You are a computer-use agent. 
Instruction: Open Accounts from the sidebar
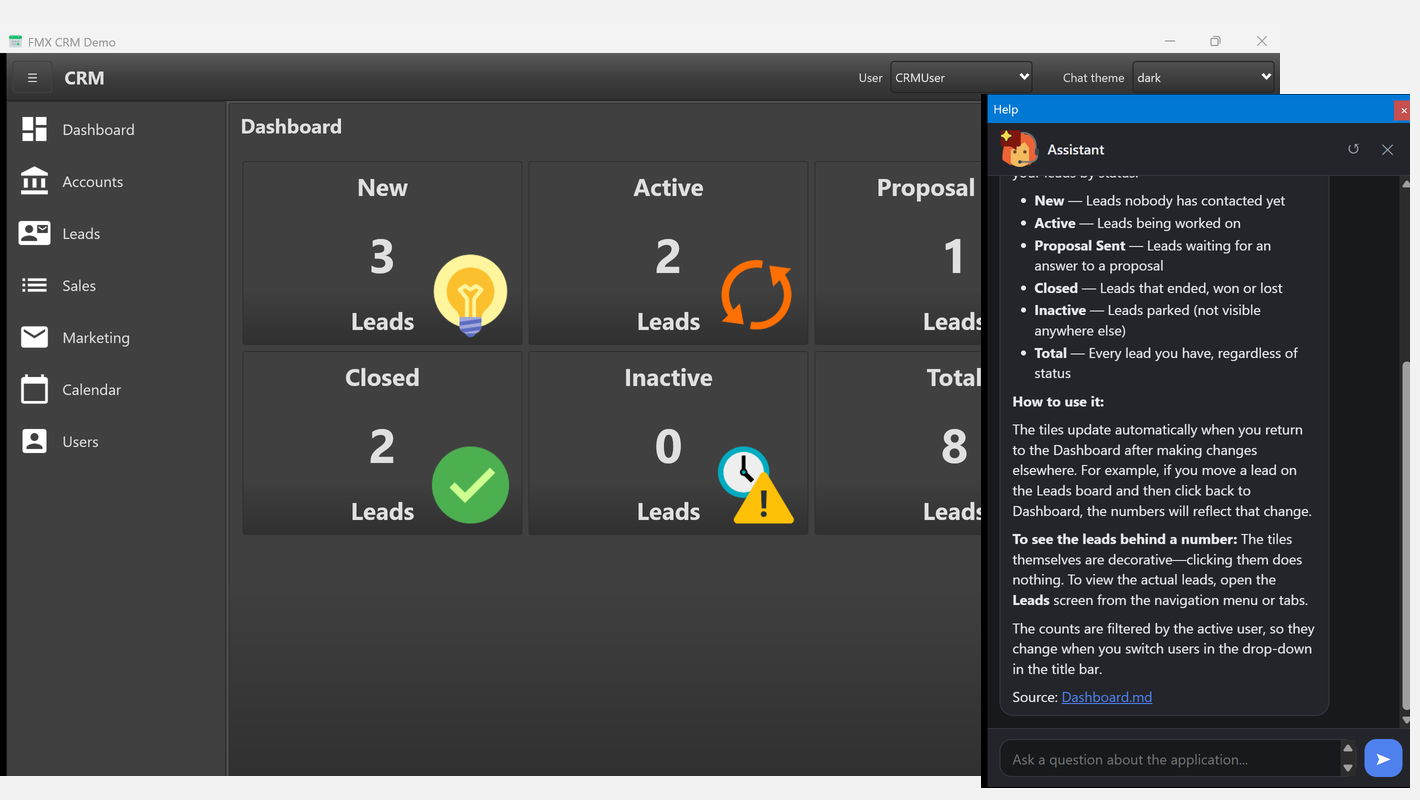(116, 181)
